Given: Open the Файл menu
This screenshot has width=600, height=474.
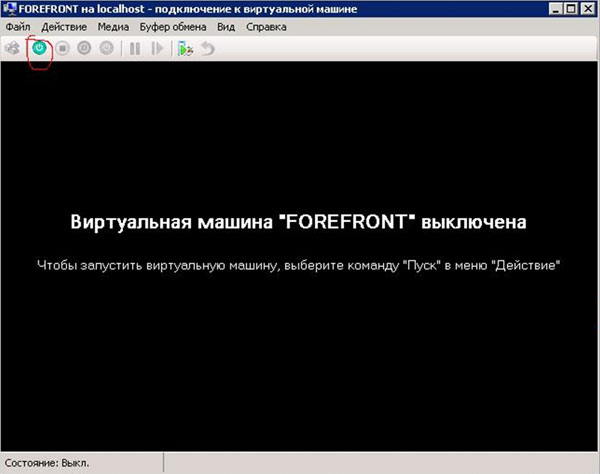Looking at the screenshot, I should [x=18, y=27].
